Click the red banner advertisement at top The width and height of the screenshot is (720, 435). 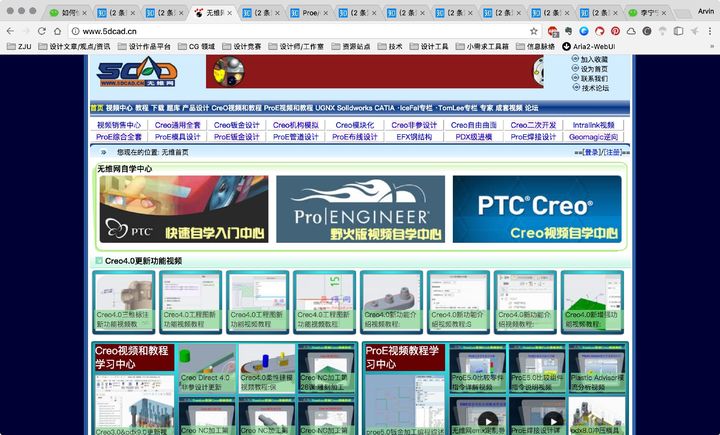click(x=375, y=72)
